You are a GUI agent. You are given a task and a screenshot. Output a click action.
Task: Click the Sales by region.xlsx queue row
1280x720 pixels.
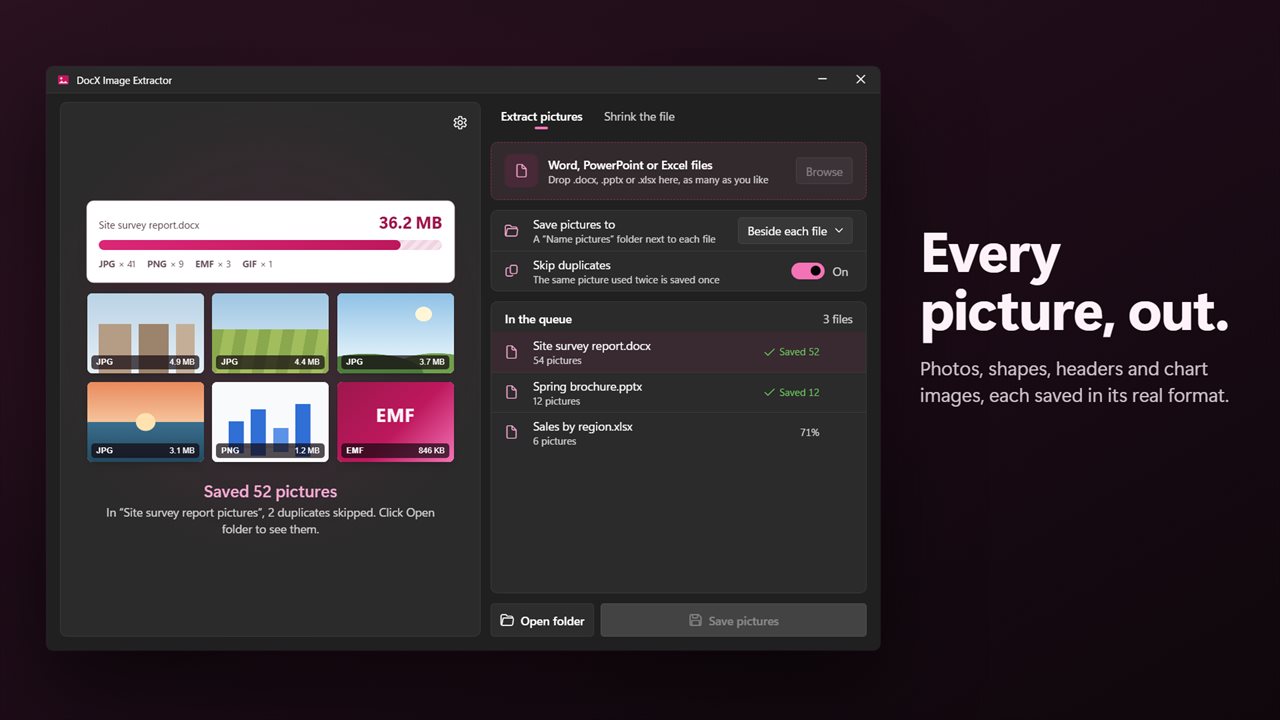click(679, 433)
